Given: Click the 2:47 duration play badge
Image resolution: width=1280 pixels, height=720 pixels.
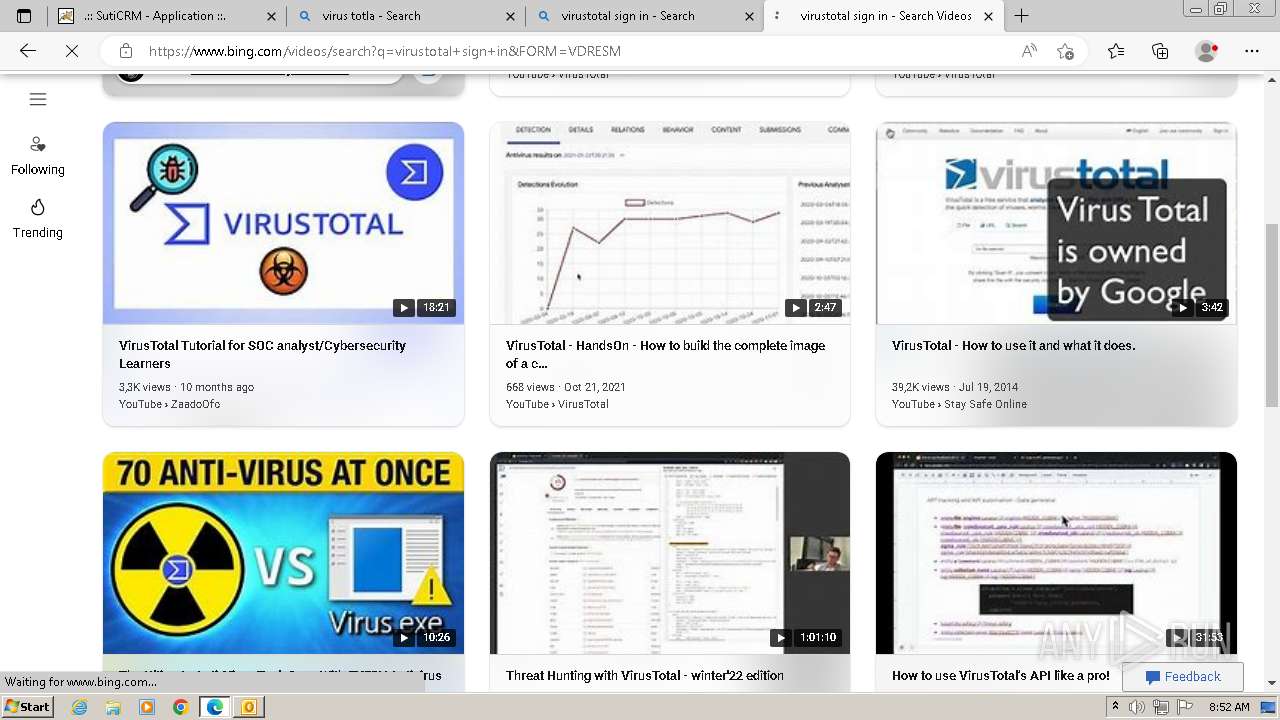Looking at the screenshot, I should pos(813,308).
